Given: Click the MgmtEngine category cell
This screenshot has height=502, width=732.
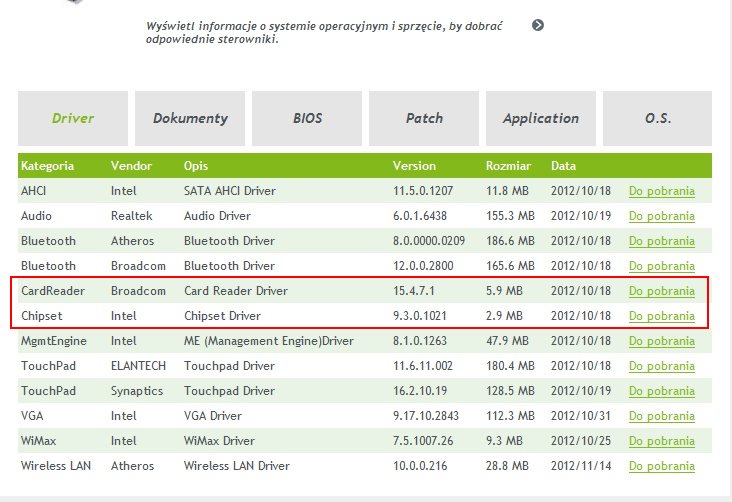Looking at the screenshot, I should click(x=54, y=341).
